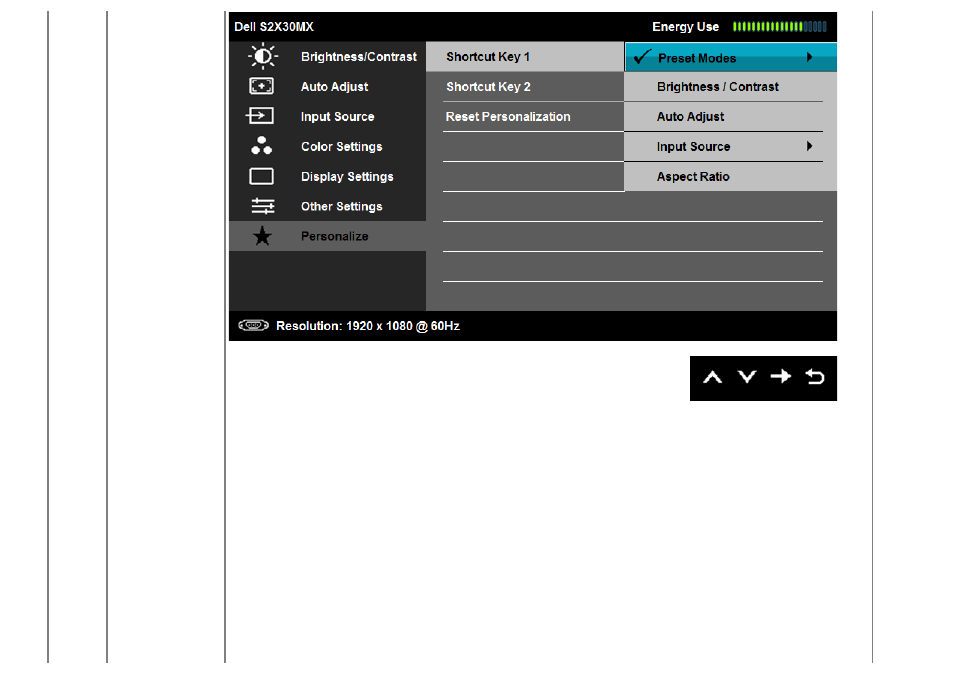The height and width of the screenshot is (674, 954).
Task: Select Shortcut Key 1
Action: click(x=525, y=57)
